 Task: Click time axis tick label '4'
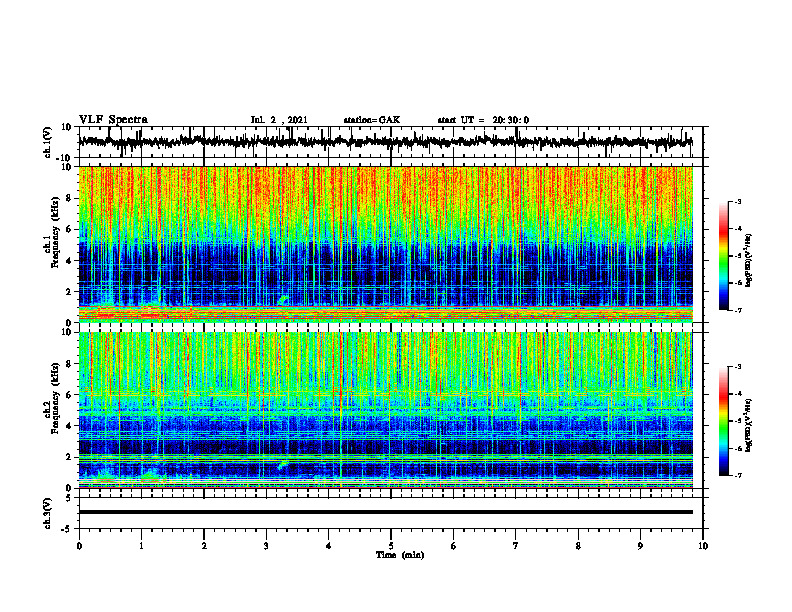pos(329,546)
